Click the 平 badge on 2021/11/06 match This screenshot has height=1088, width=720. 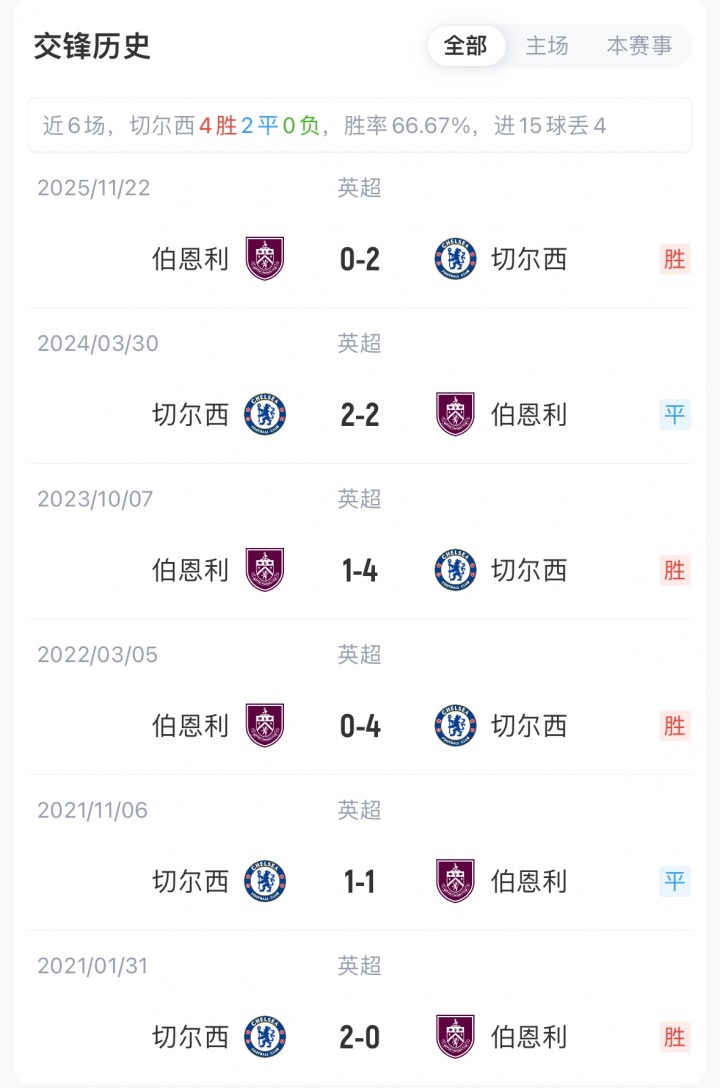(675, 881)
